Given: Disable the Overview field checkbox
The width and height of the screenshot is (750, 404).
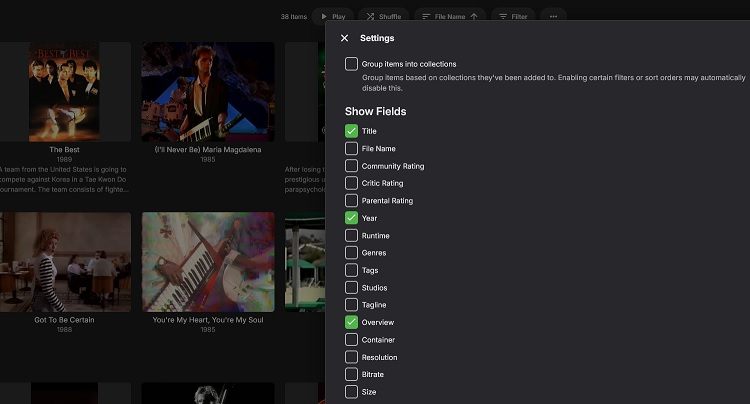Looking at the screenshot, I should pos(351,322).
